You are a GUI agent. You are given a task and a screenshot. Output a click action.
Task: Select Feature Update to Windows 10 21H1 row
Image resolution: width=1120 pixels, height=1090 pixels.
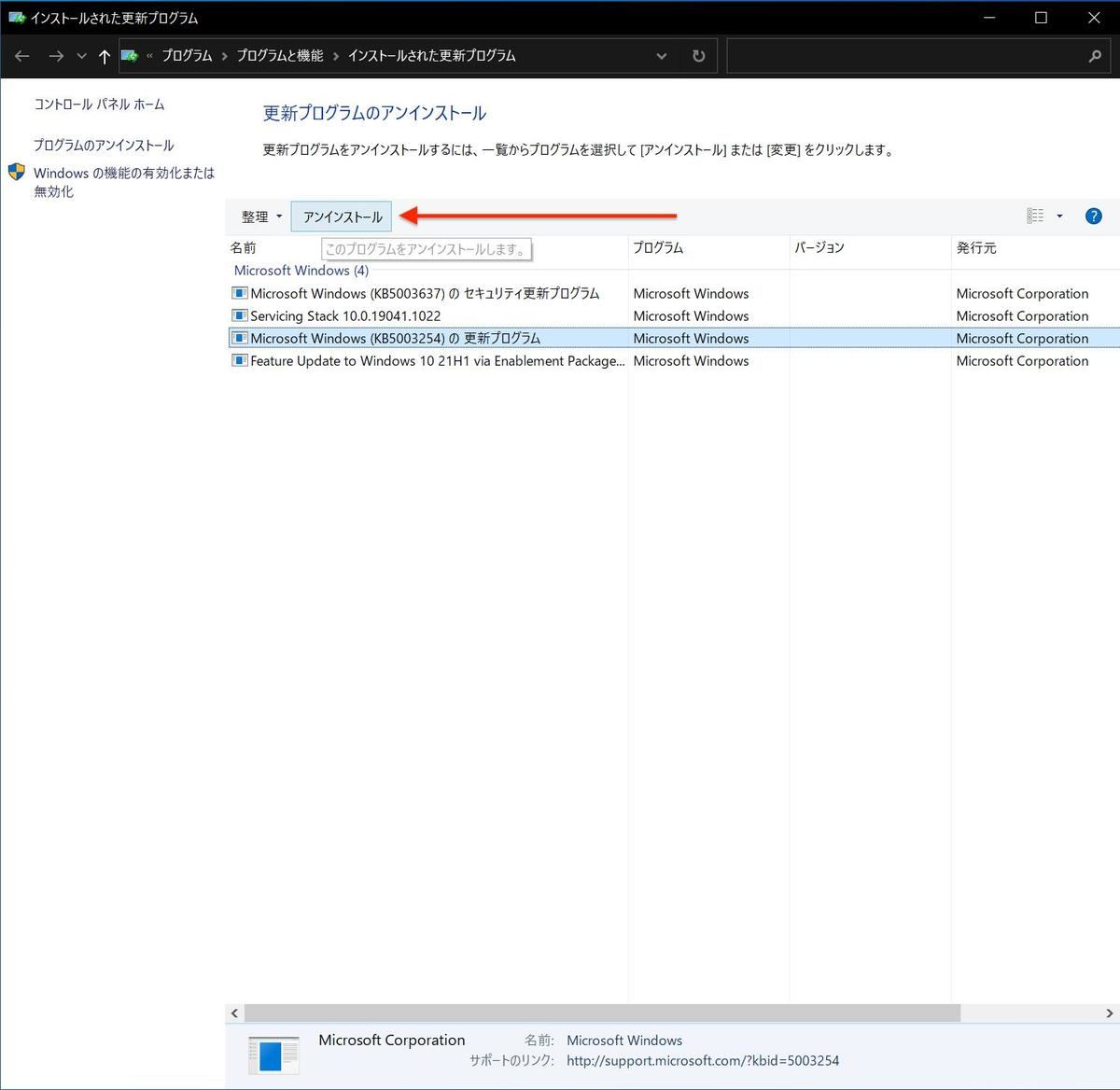tap(674, 360)
